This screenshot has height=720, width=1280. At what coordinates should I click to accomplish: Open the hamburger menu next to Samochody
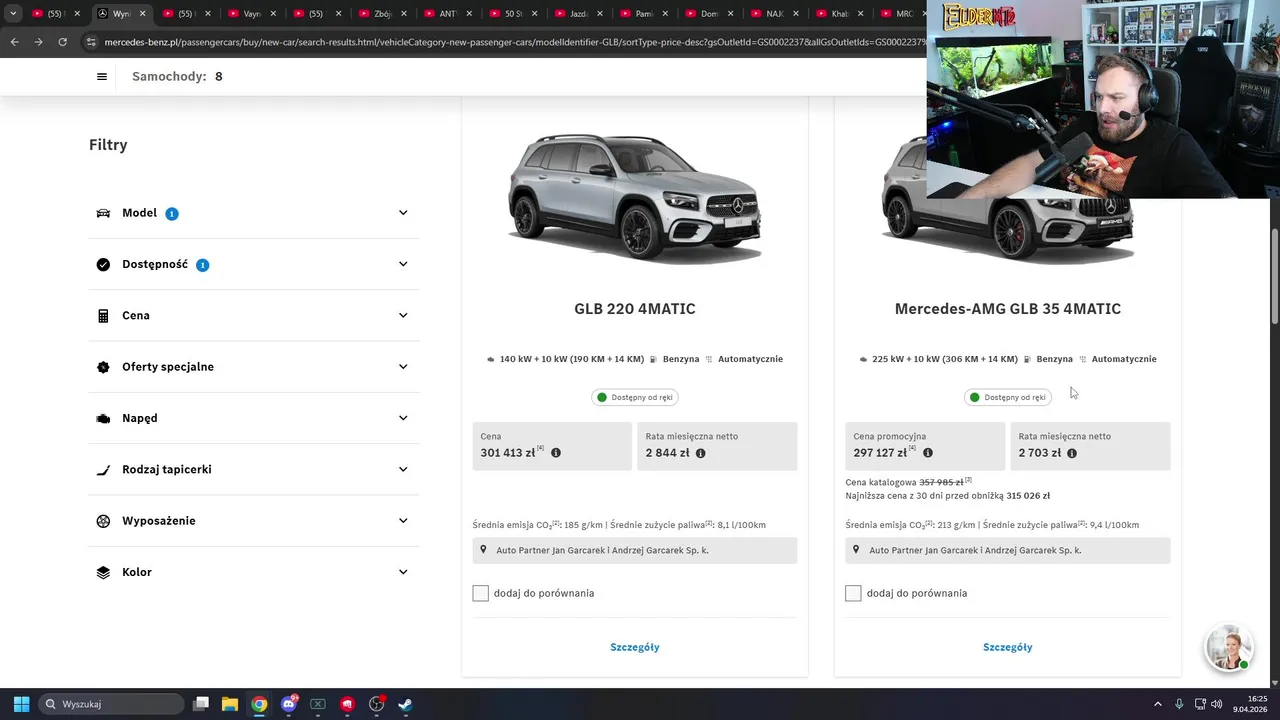(x=101, y=77)
